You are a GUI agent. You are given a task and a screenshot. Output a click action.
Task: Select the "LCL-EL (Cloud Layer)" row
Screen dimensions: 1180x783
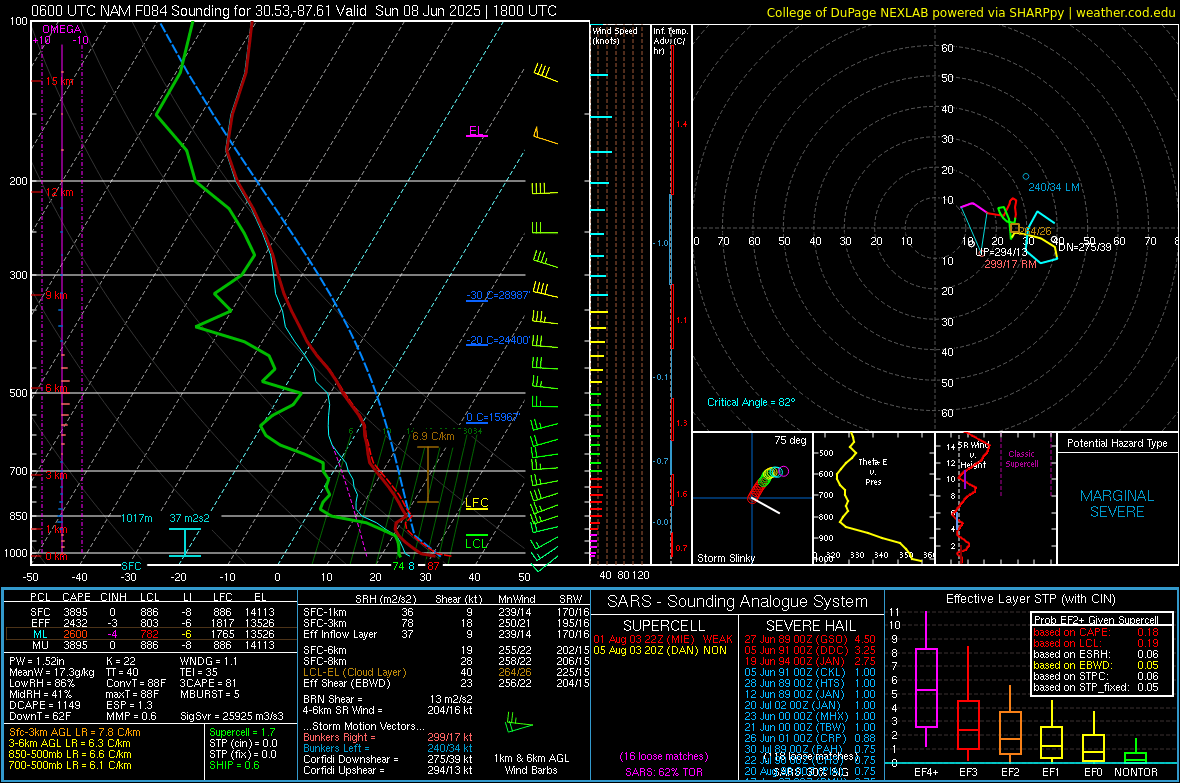(446, 672)
